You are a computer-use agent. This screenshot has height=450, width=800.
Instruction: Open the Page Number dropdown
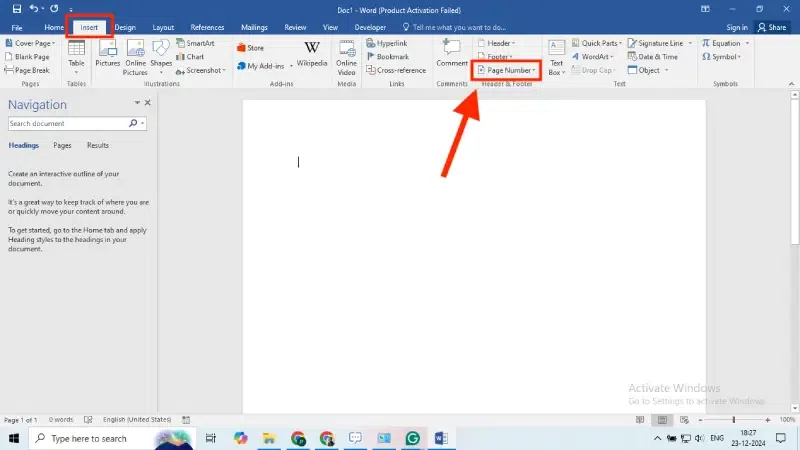point(507,70)
